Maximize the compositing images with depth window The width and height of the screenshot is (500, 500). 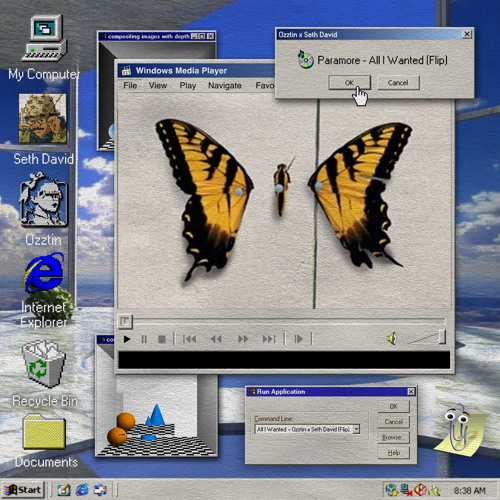(202, 36)
